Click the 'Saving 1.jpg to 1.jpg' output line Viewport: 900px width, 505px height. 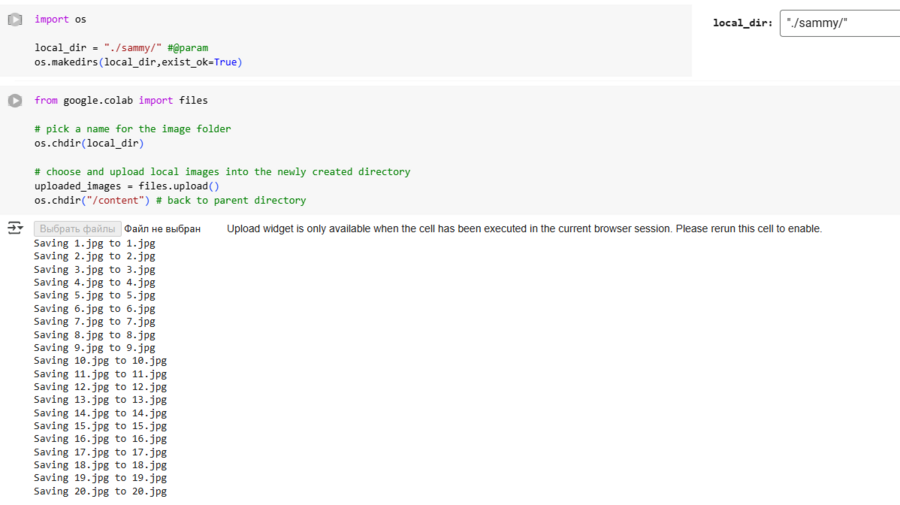pyautogui.click(x=94, y=243)
